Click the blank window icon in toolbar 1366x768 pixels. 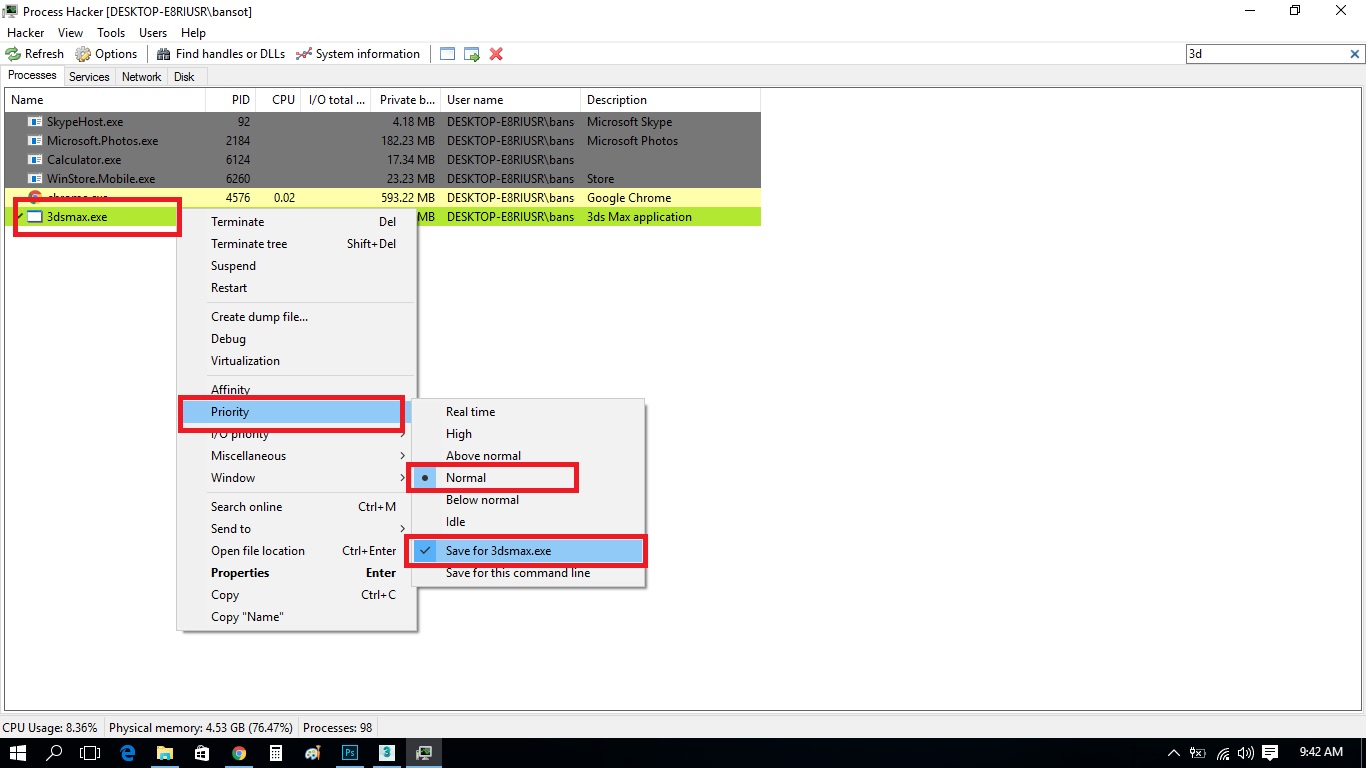pos(447,54)
